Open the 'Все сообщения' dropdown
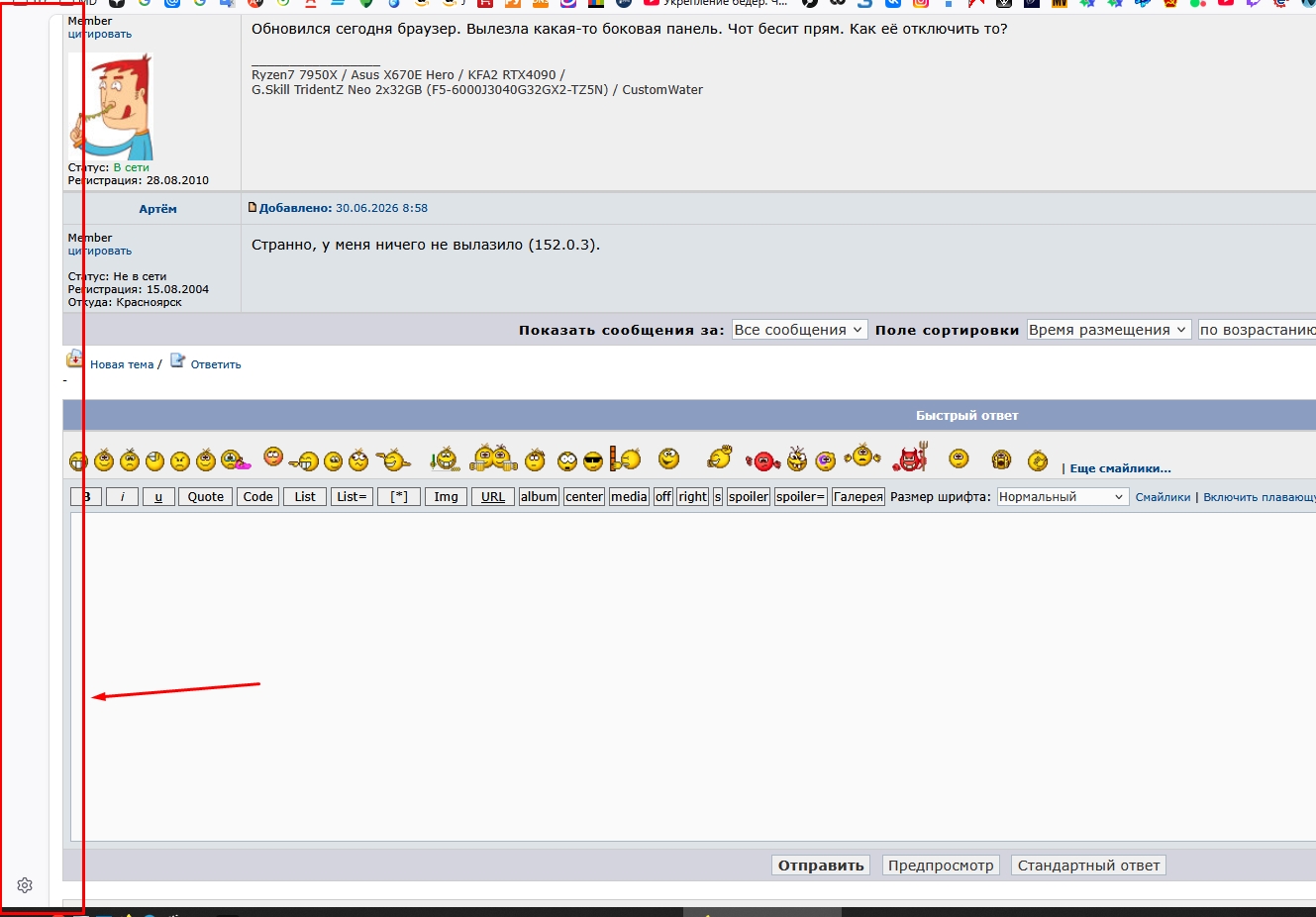 [799, 330]
